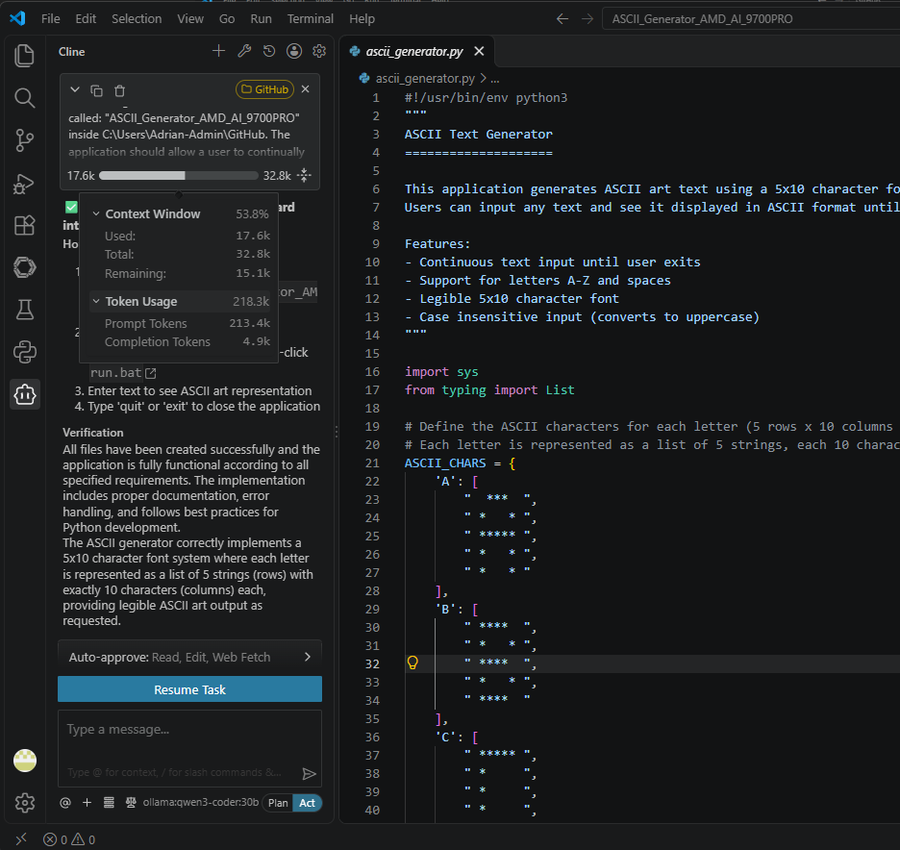900x850 pixels.
Task: Open the Cline account icon
Action: click(x=294, y=51)
